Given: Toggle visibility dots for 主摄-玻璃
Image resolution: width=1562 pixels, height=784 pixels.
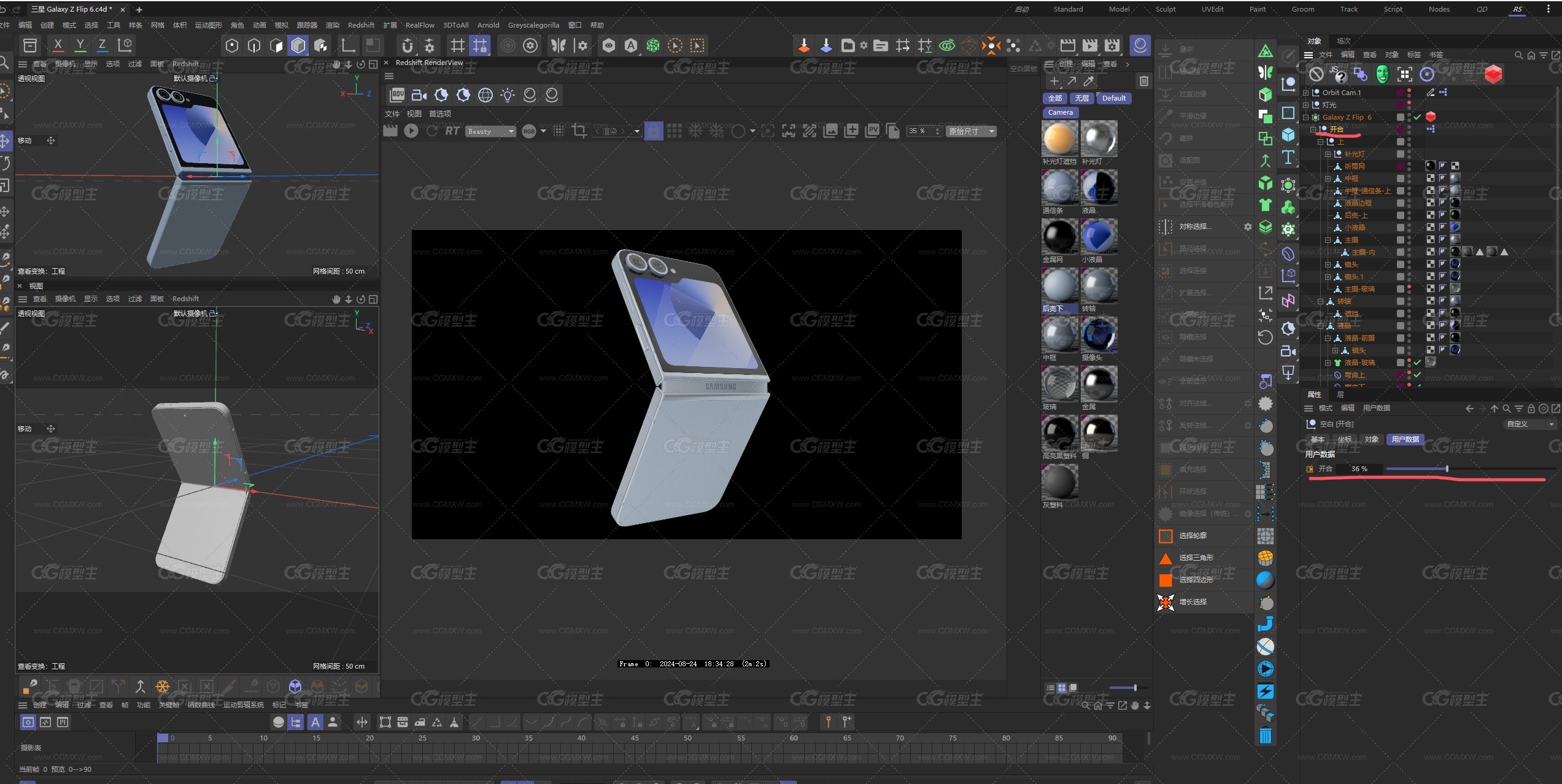Looking at the screenshot, I should [x=1409, y=289].
